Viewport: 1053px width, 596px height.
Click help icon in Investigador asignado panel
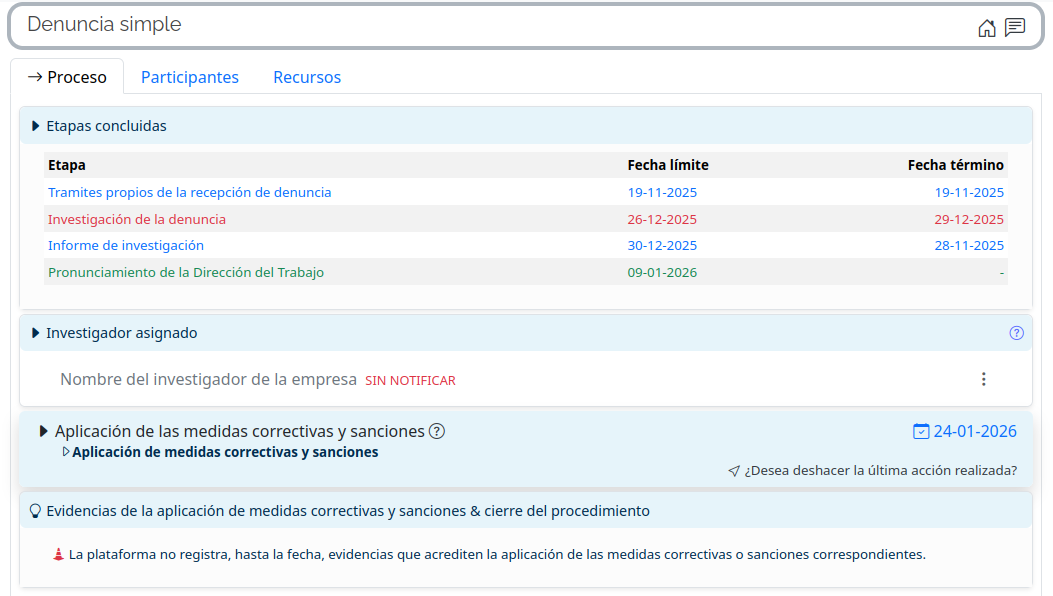[1016, 333]
